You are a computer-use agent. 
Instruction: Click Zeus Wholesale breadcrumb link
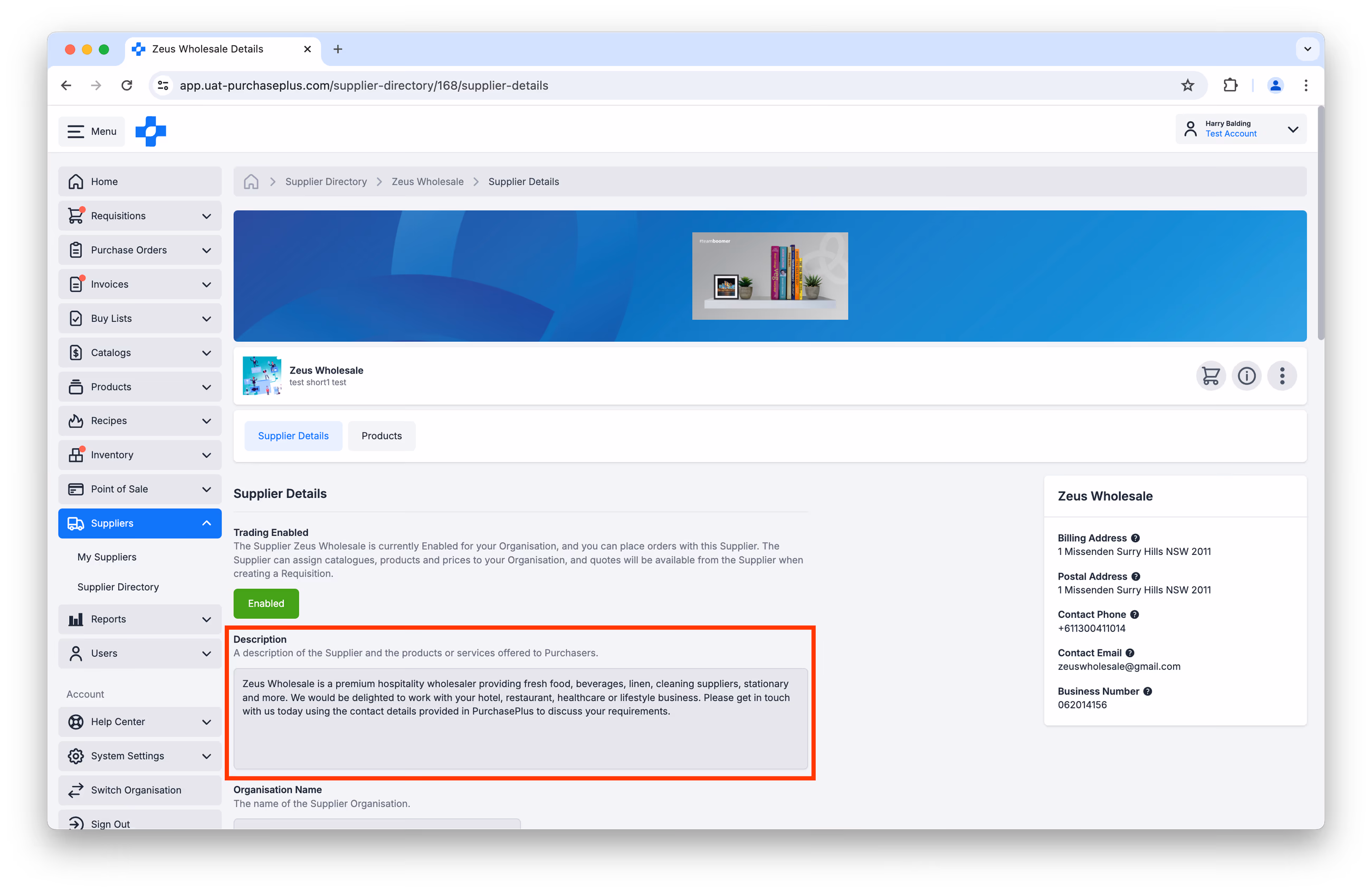[x=427, y=181]
